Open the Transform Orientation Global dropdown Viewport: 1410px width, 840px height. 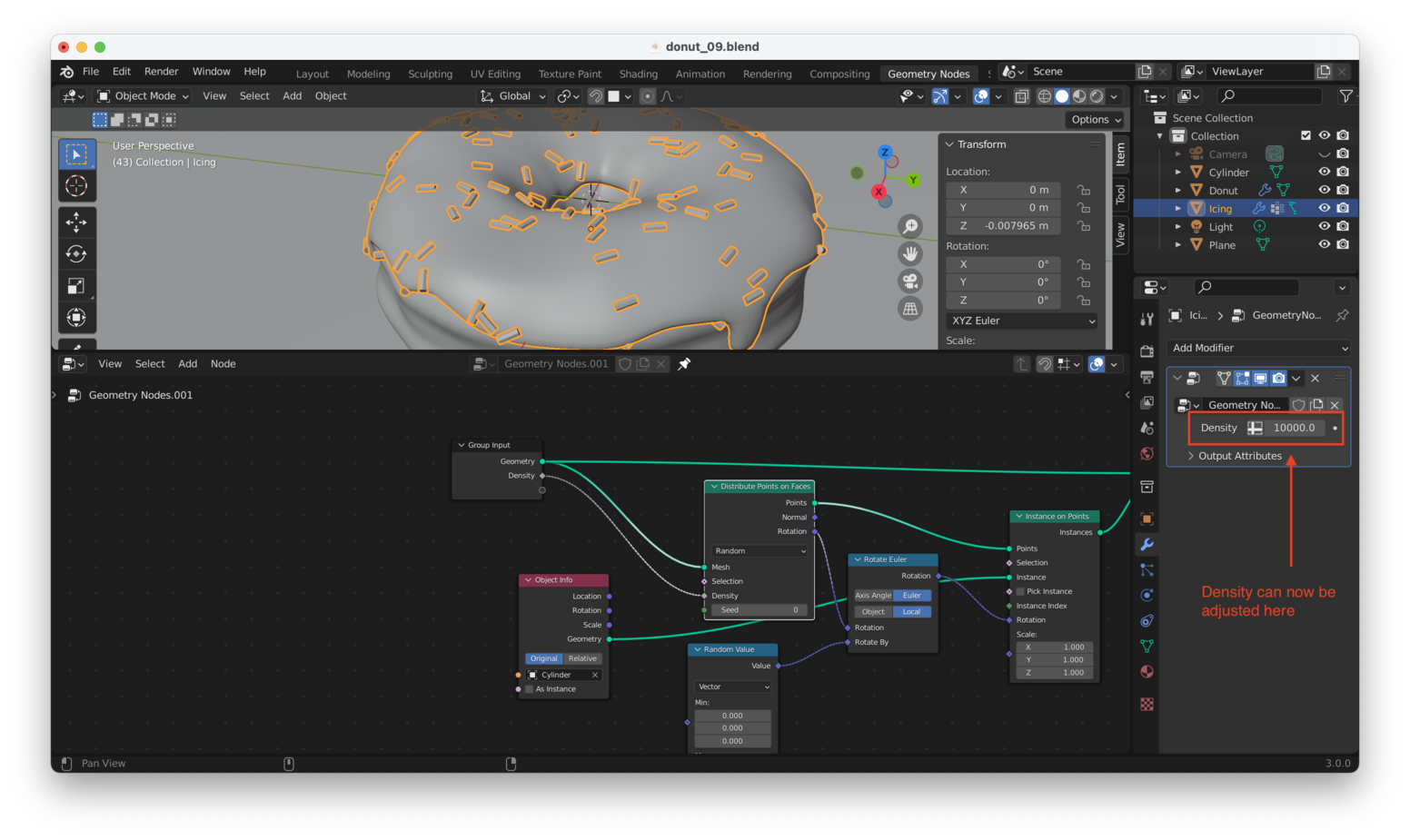pyautogui.click(x=513, y=95)
